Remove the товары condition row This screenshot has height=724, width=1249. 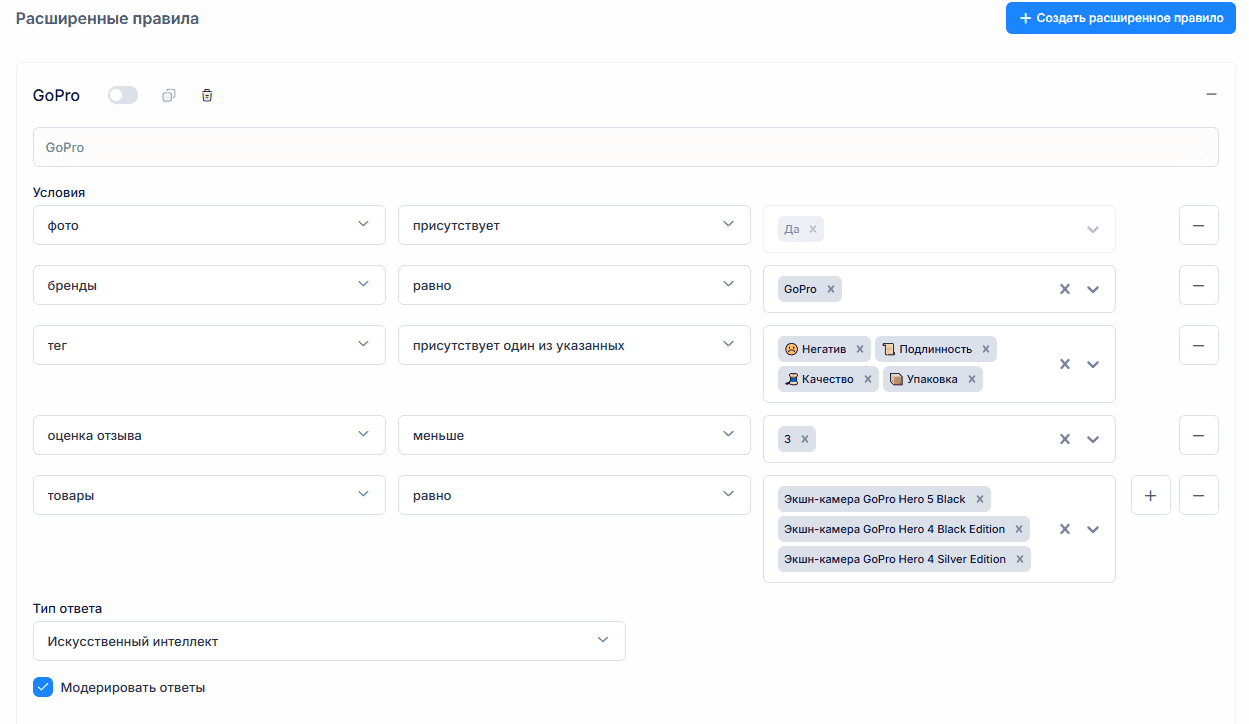coord(1199,495)
